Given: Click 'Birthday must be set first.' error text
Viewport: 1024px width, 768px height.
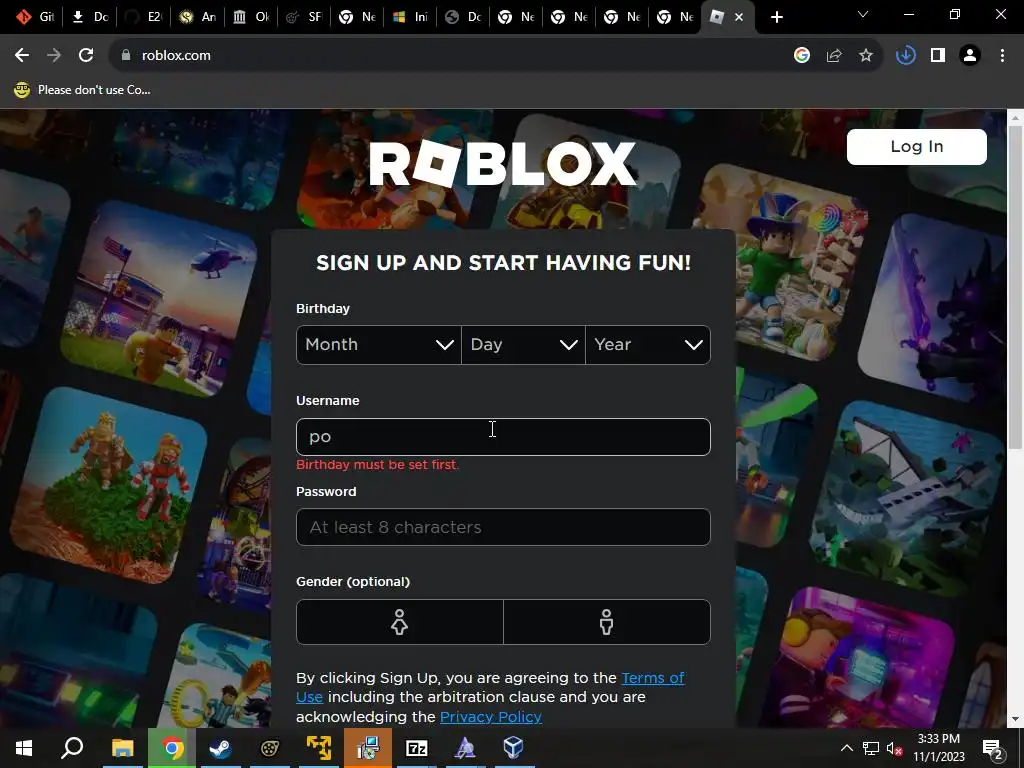Looking at the screenshot, I should (377, 465).
